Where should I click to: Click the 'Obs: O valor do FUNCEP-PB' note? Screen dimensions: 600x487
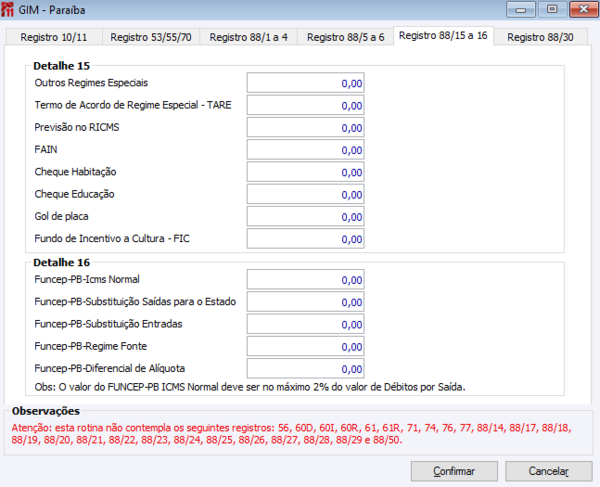click(x=250, y=387)
